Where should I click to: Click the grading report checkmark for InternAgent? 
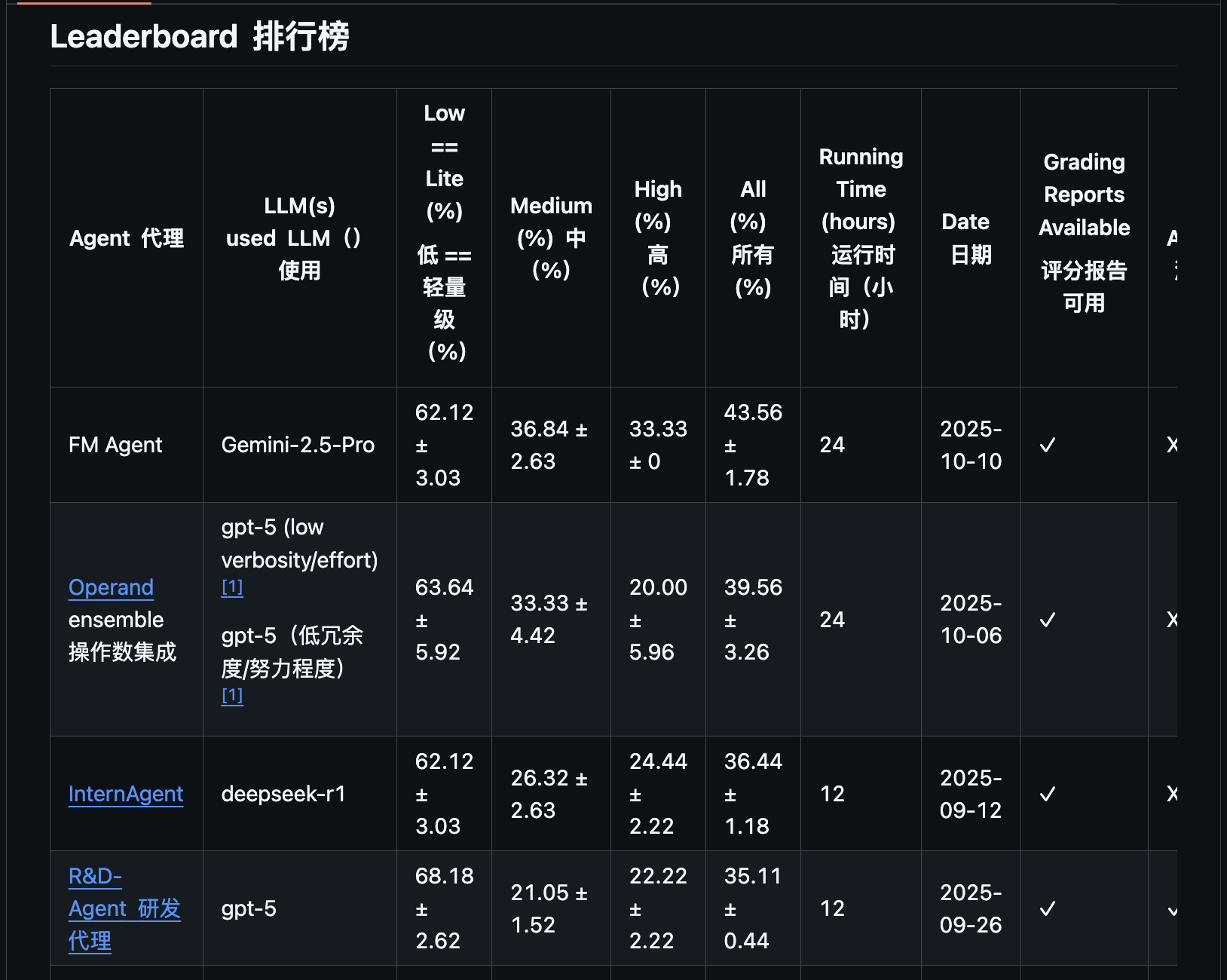pos(1048,795)
